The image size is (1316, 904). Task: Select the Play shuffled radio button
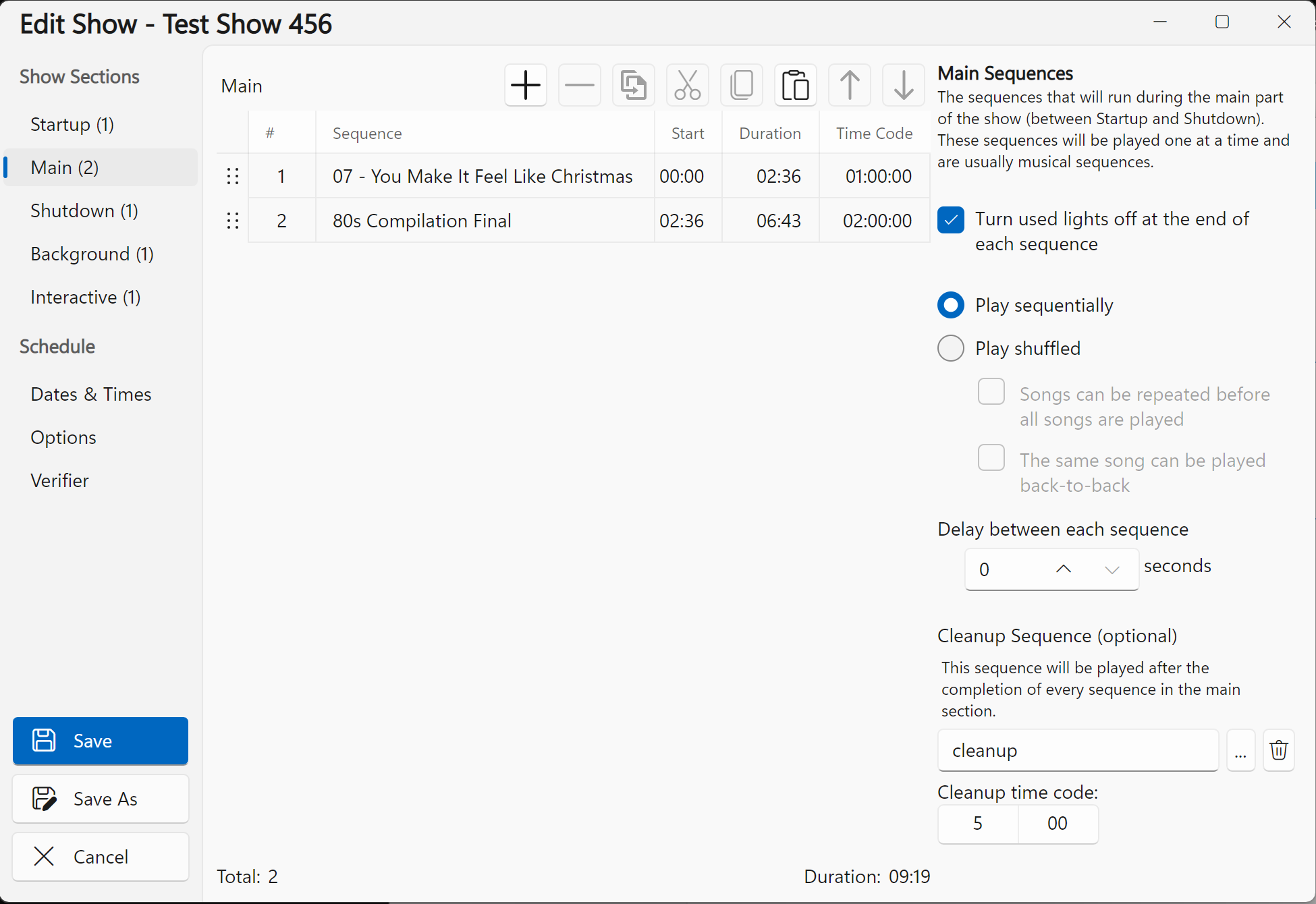pyautogui.click(x=950, y=348)
